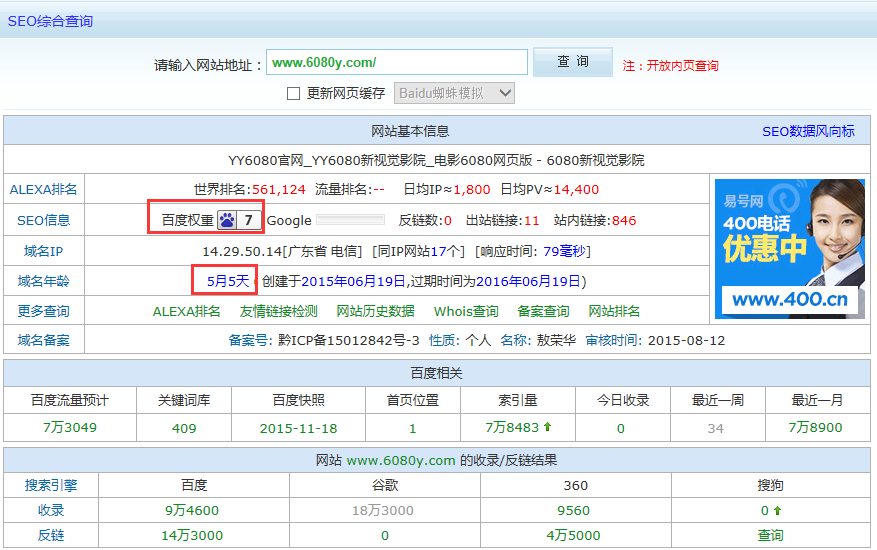
Task: Click the Google PageRank bar
Action: click(351, 220)
